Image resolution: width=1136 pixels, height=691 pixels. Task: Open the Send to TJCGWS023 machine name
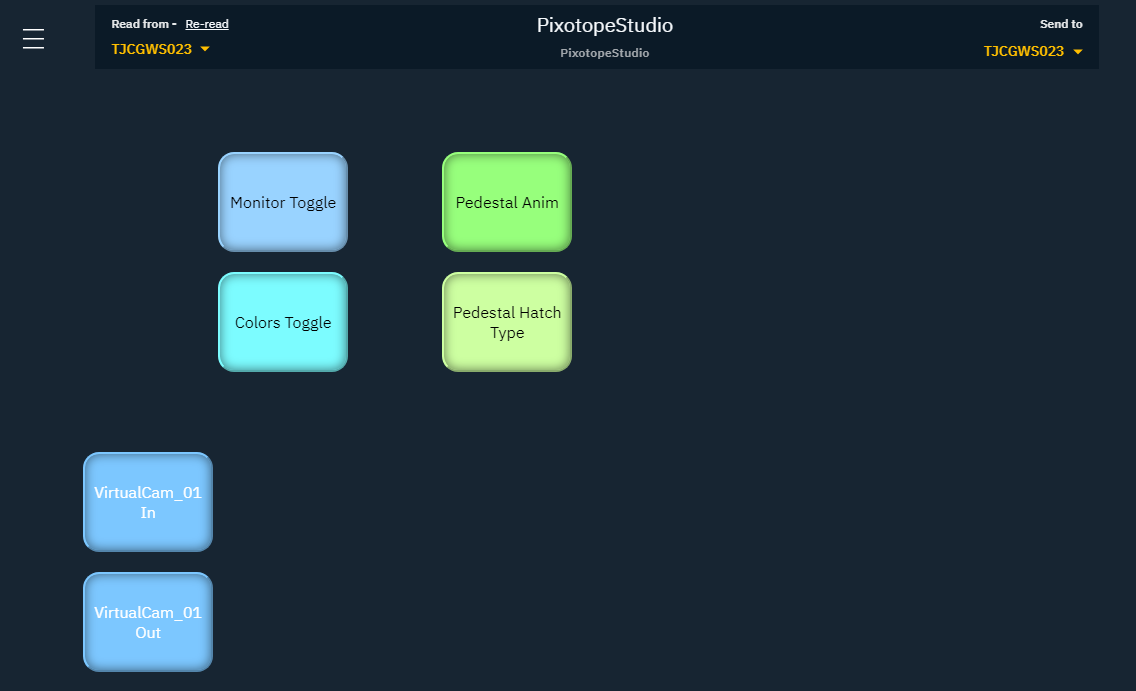point(1023,52)
